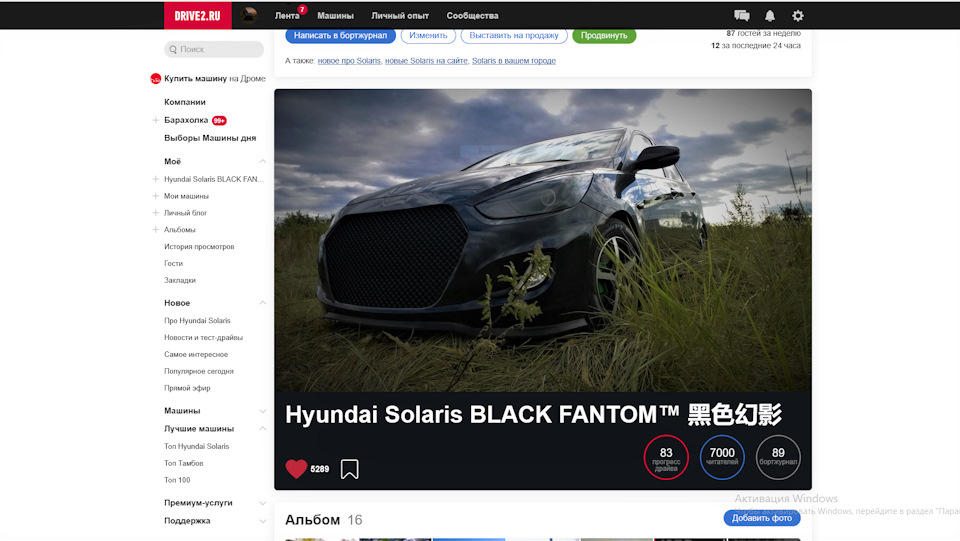The image size is (960, 541).
Task: Open Закладки in the sidebar
Action: tap(180, 280)
